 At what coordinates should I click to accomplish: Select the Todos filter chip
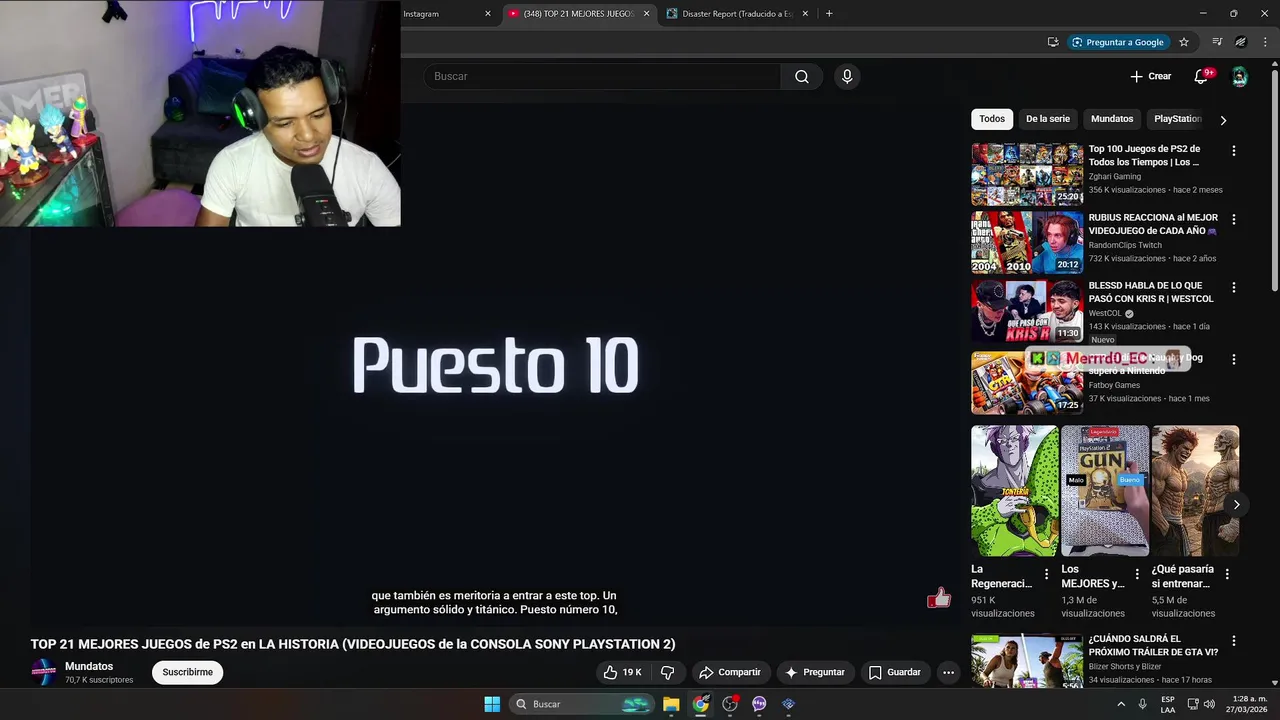992,119
